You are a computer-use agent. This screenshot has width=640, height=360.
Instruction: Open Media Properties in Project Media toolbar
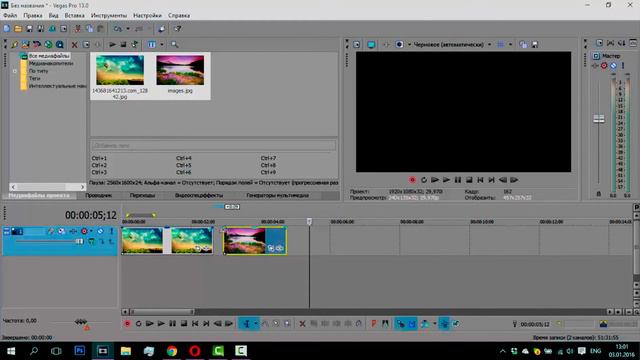click(86, 44)
